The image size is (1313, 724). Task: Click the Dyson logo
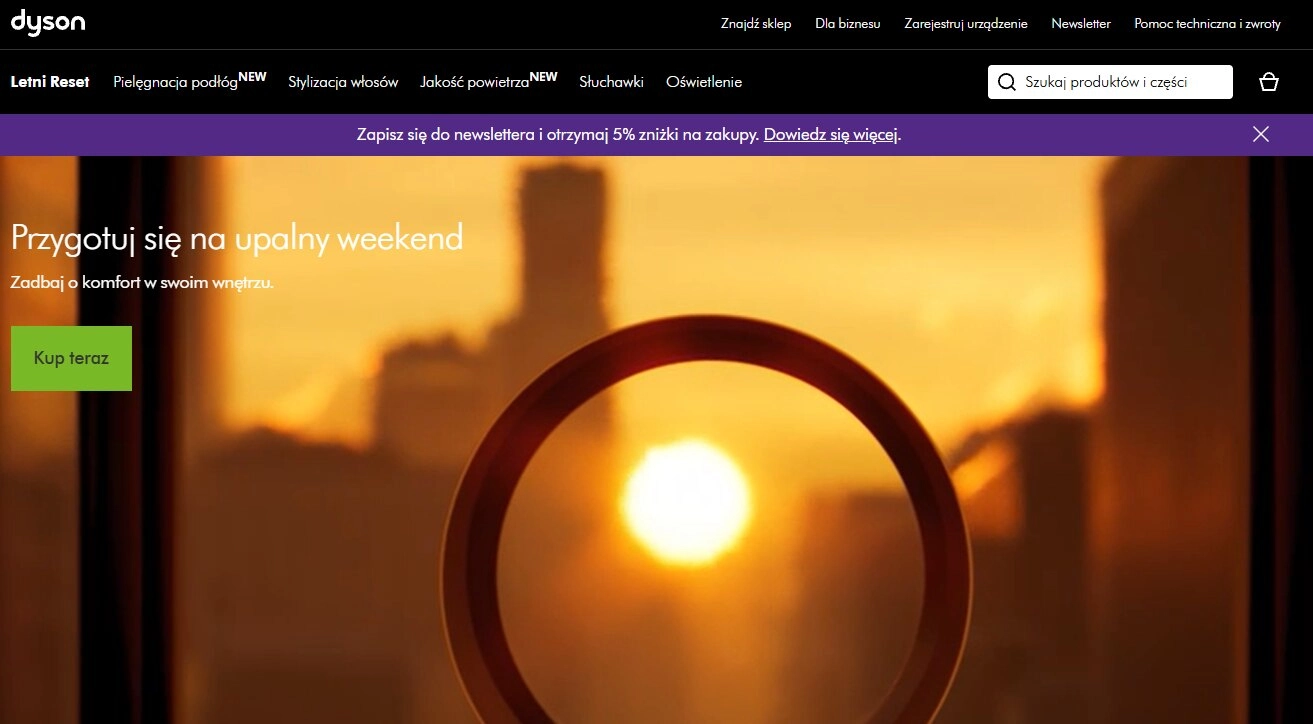(48, 22)
